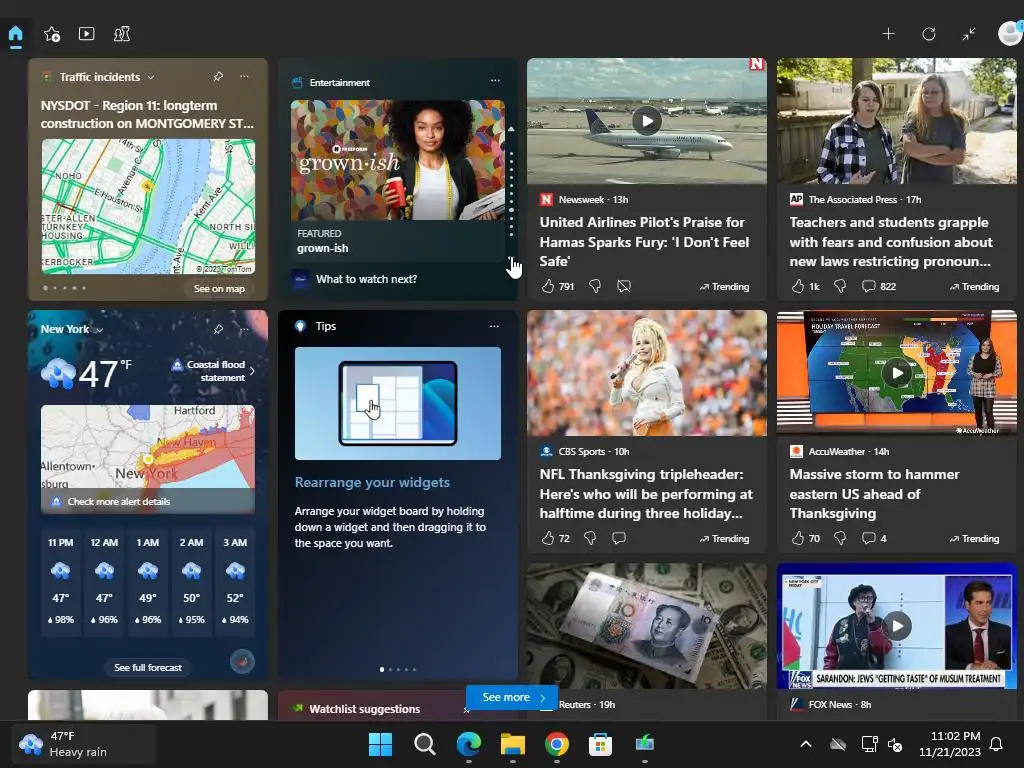Image resolution: width=1024 pixels, height=768 pixels.
Task: Click See on map button
Action: point(219,289)
